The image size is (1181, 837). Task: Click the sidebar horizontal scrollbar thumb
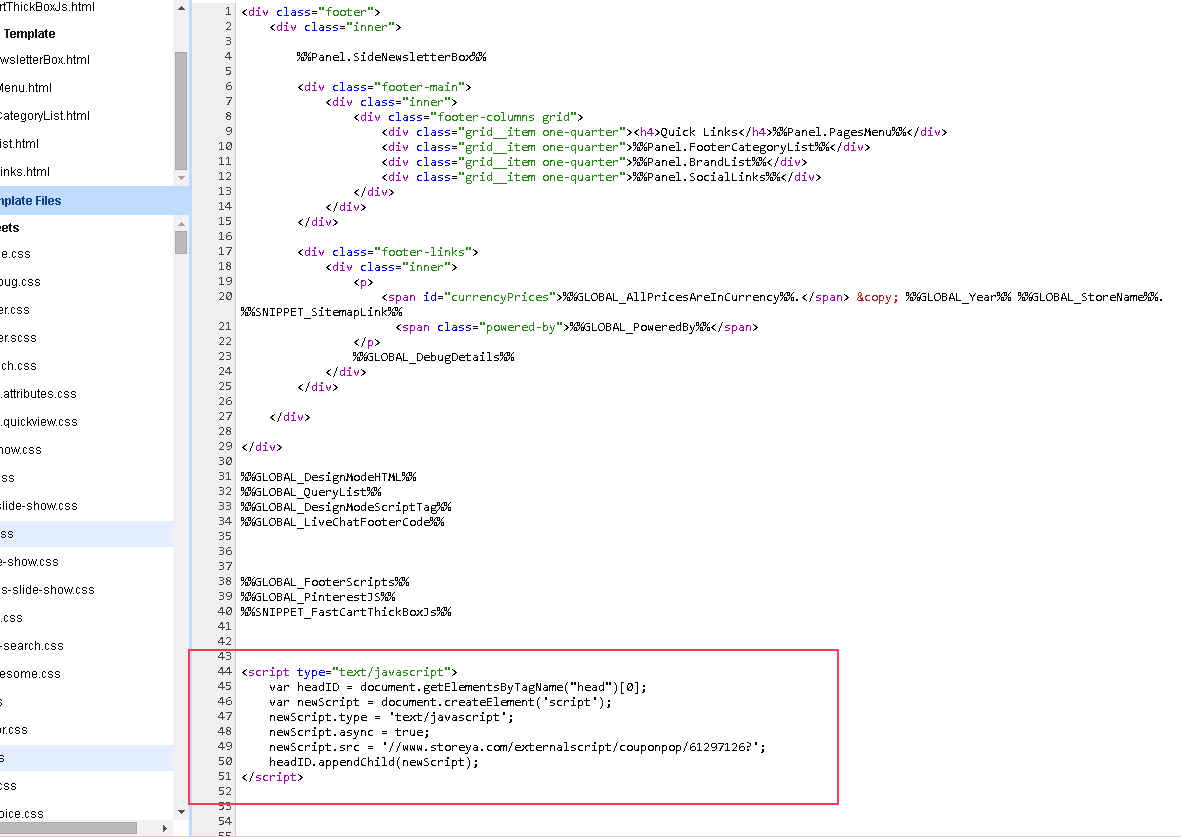[x=68, y=828]
